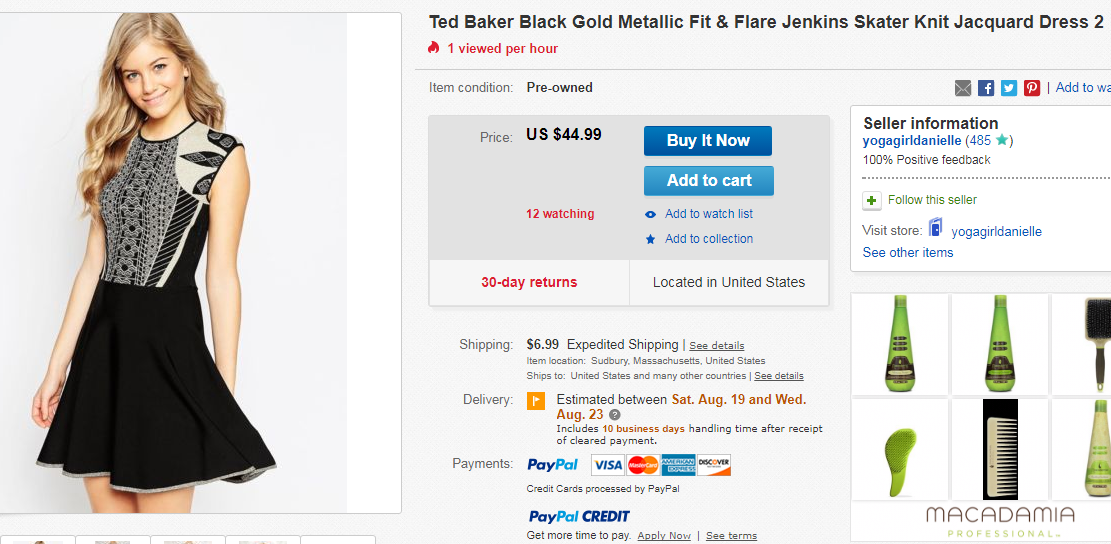Add this dress to collection

[x=709, y=239]
